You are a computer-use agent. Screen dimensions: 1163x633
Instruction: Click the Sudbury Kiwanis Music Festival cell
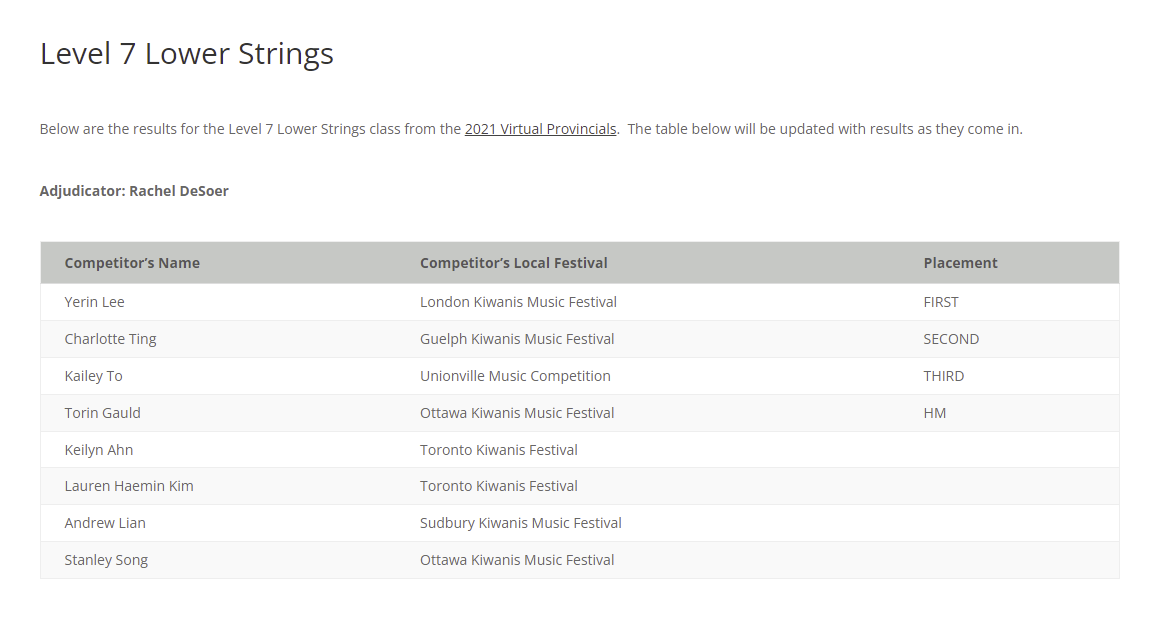[x=521, y=523]
